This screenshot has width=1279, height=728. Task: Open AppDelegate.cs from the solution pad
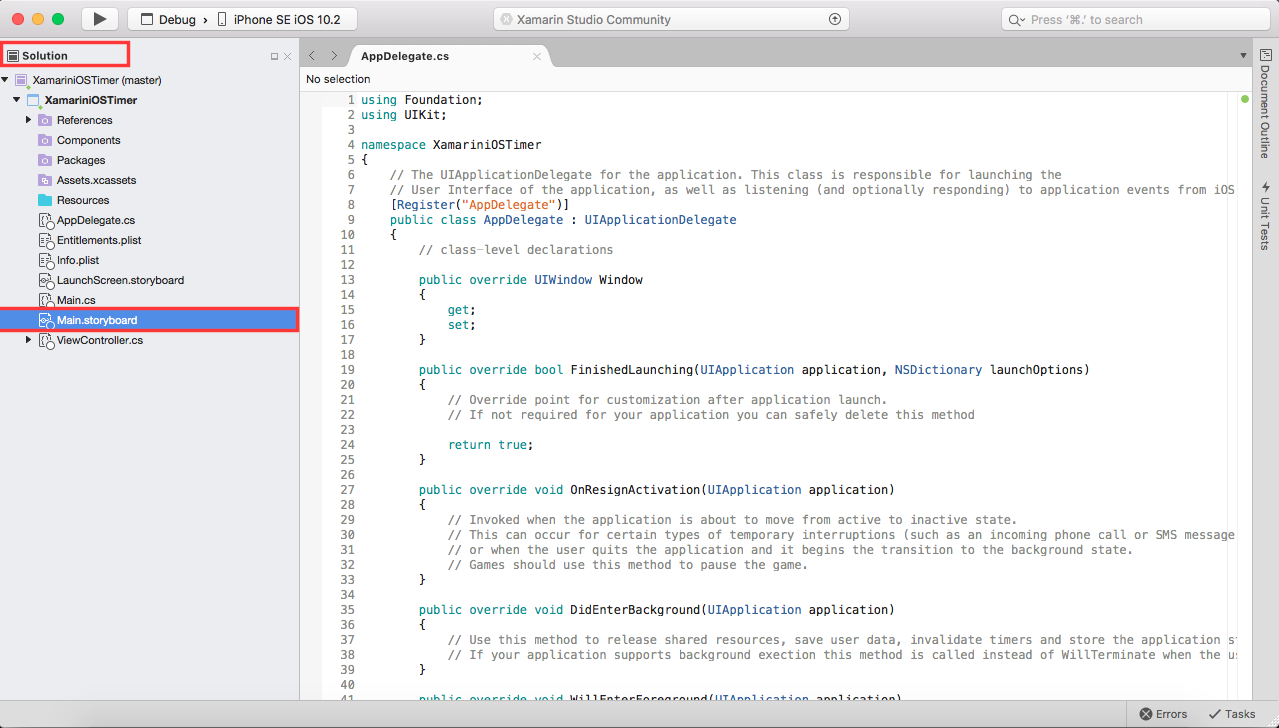(x=89, y=220)
